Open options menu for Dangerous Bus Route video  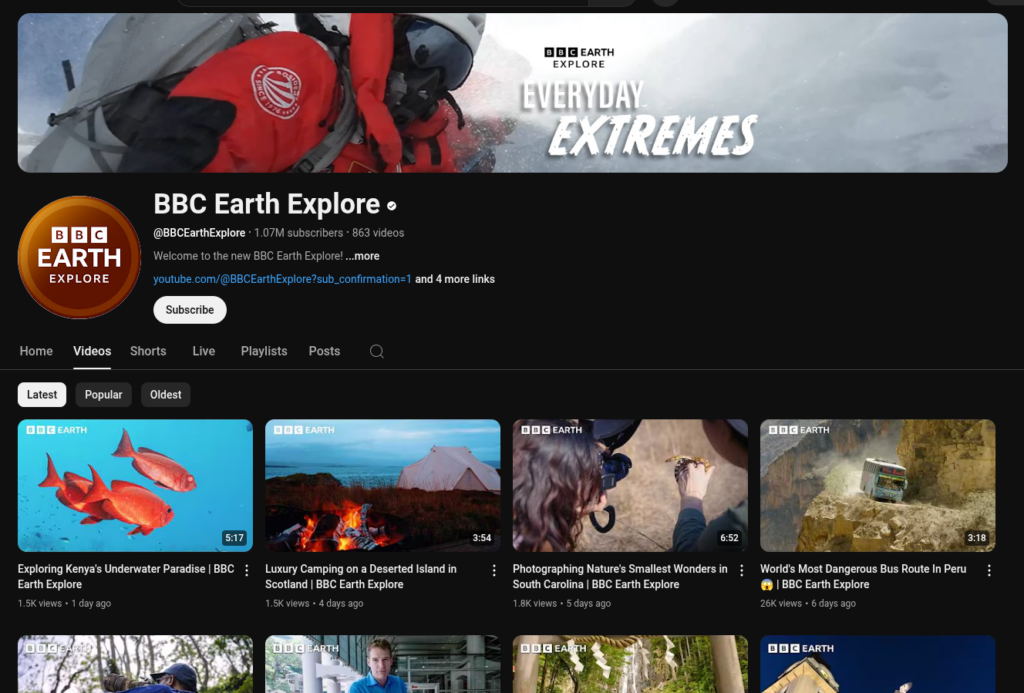(x=989, y=570)
